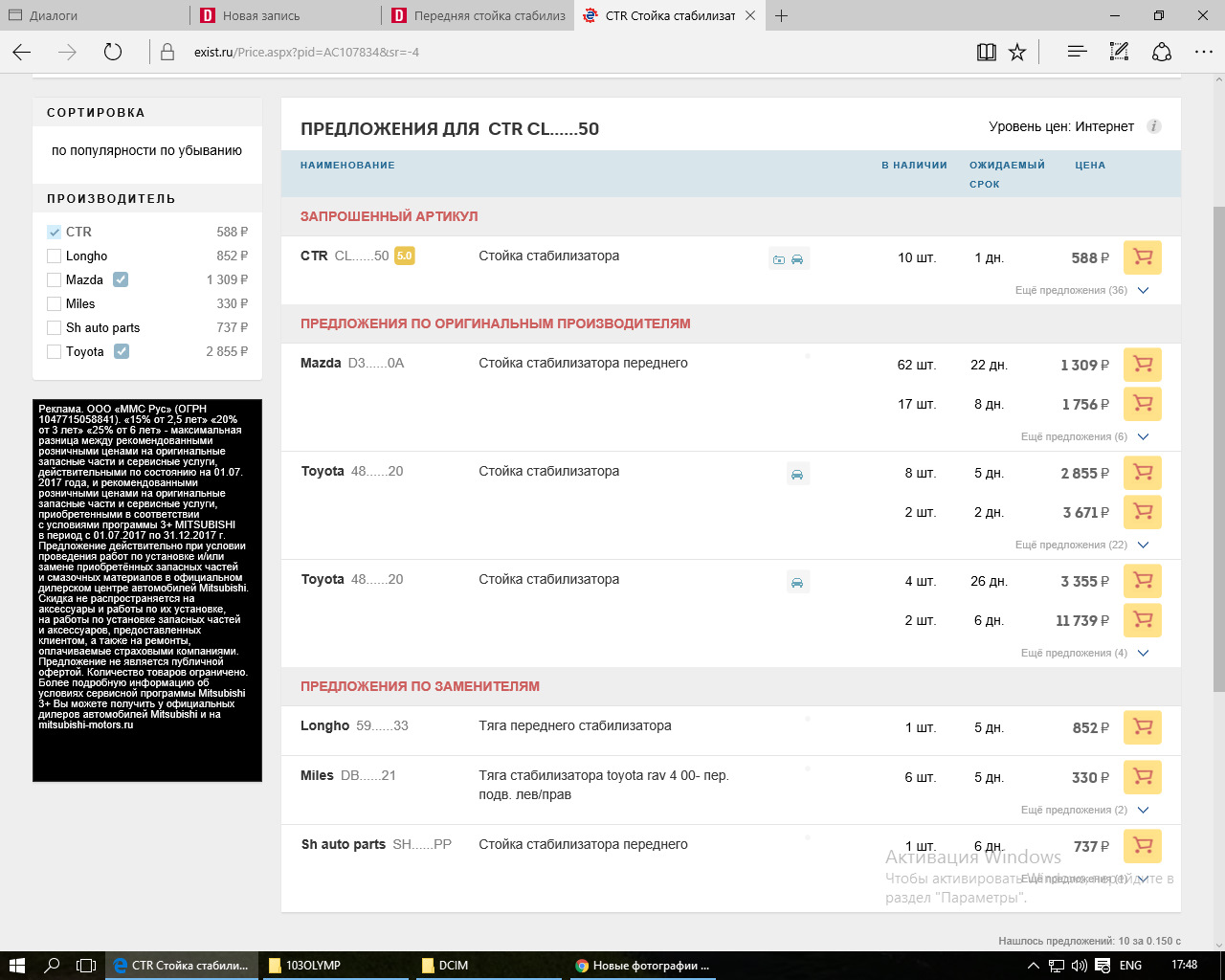Viewport: 1225px width, 980px height.
Task: Open action center notifications
Action: point(1102,966)
